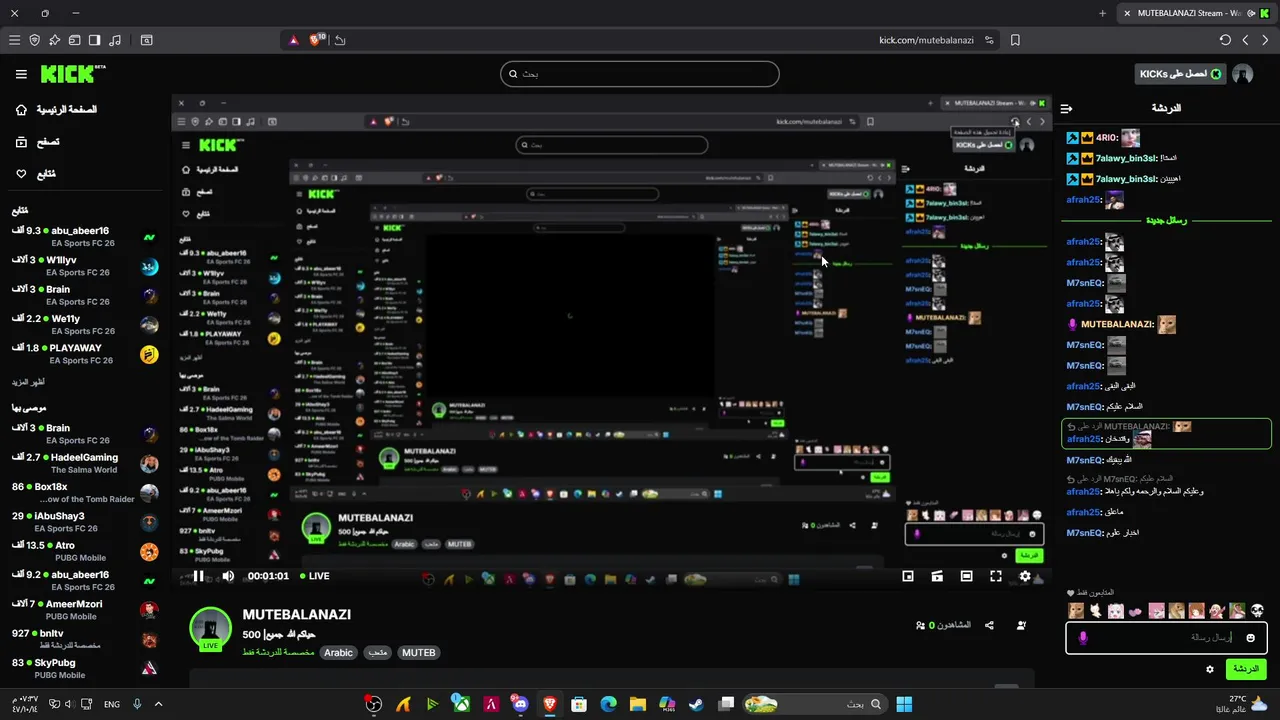The height and width of the screenshot is (720, 1280).
Task: Open Atro PUBG Mobile channel
Action: [85, 551]
